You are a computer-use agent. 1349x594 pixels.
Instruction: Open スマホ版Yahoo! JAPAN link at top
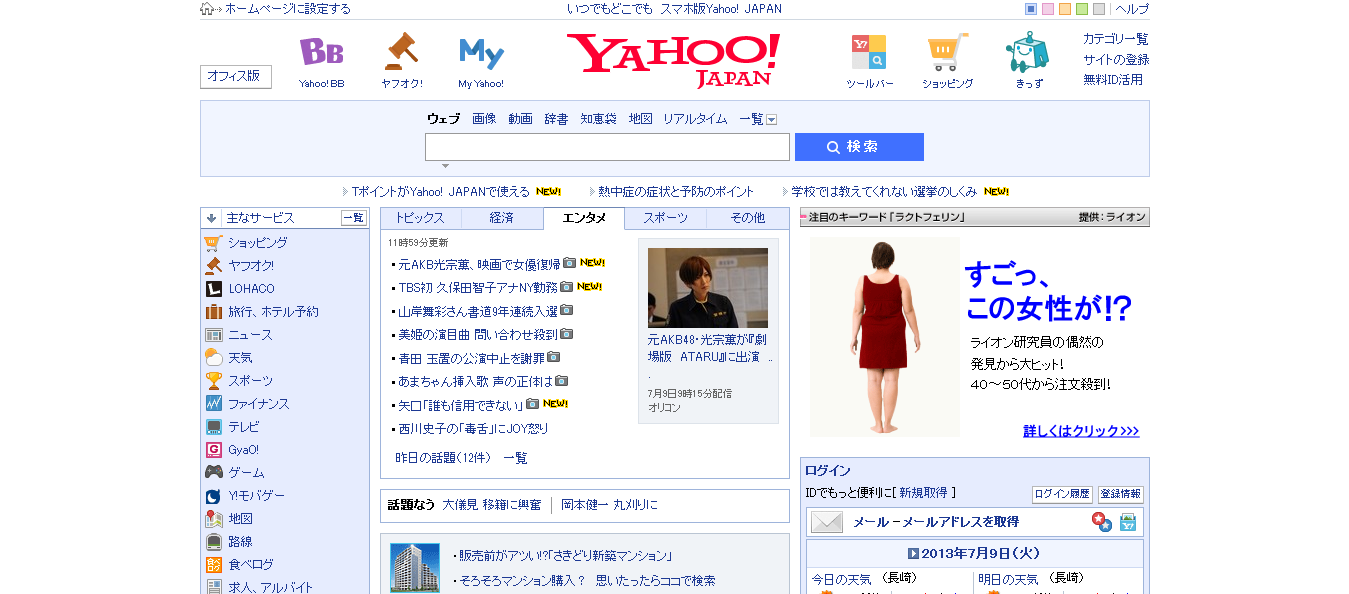721,9
